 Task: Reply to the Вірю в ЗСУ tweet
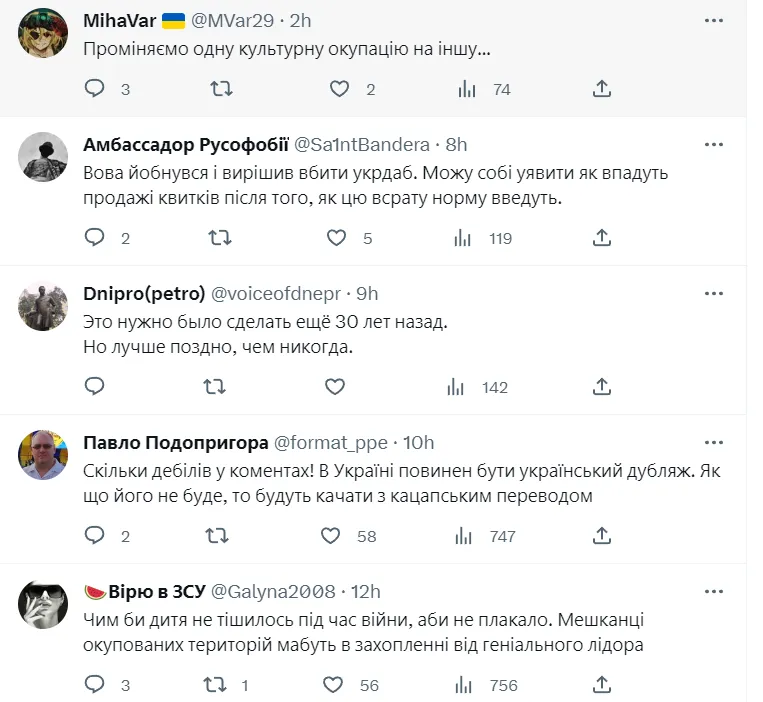point(95,685)
